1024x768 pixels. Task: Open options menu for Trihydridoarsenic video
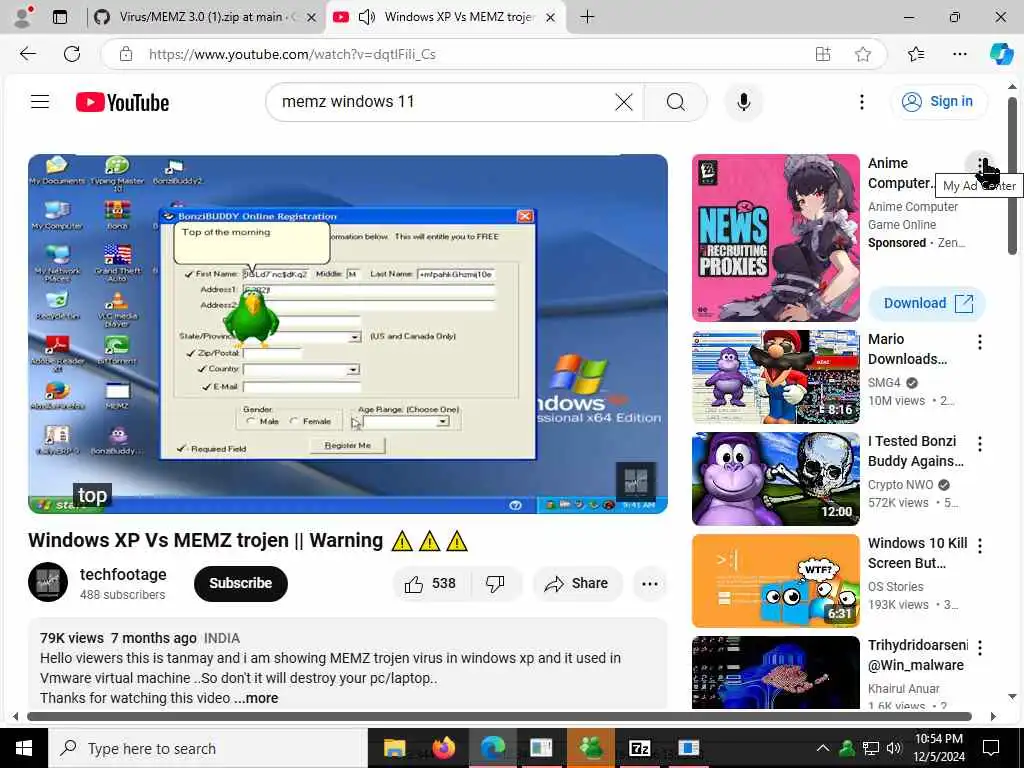(980, 648)
